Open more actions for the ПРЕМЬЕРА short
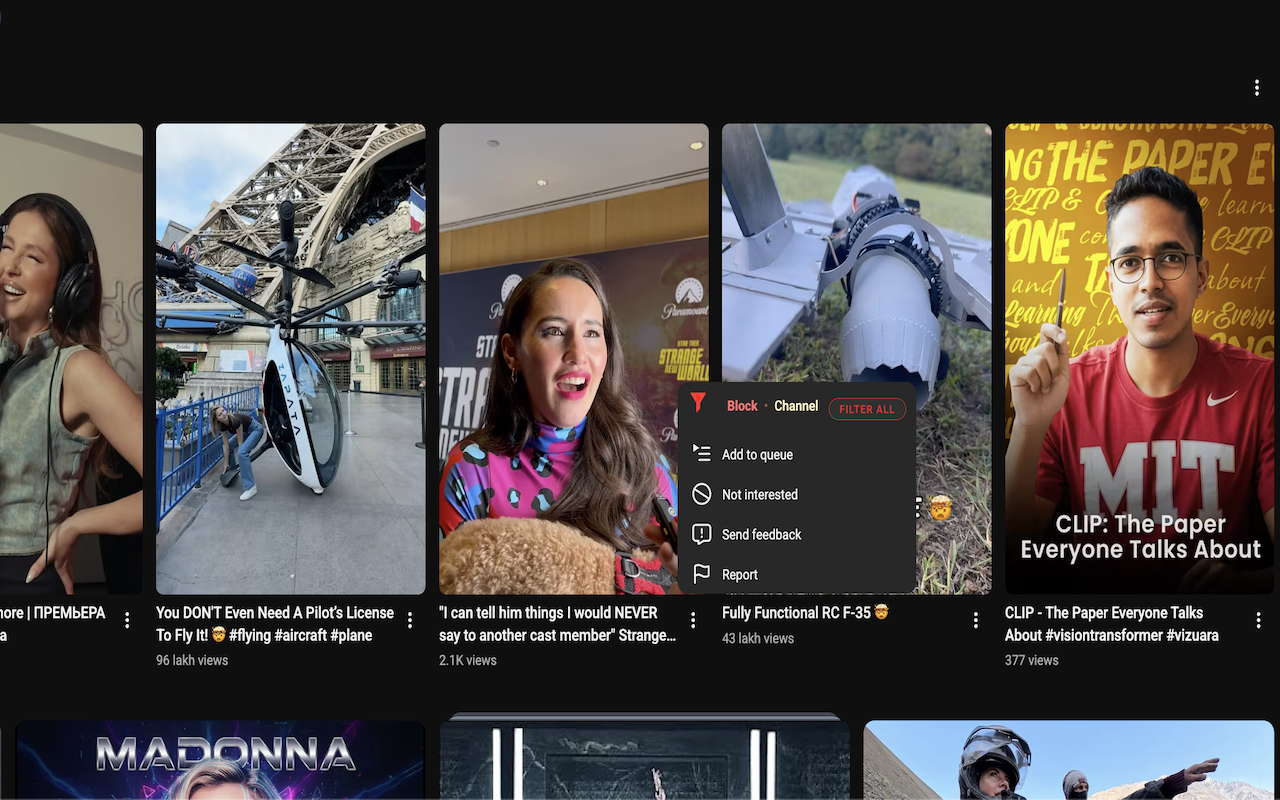 127,621
